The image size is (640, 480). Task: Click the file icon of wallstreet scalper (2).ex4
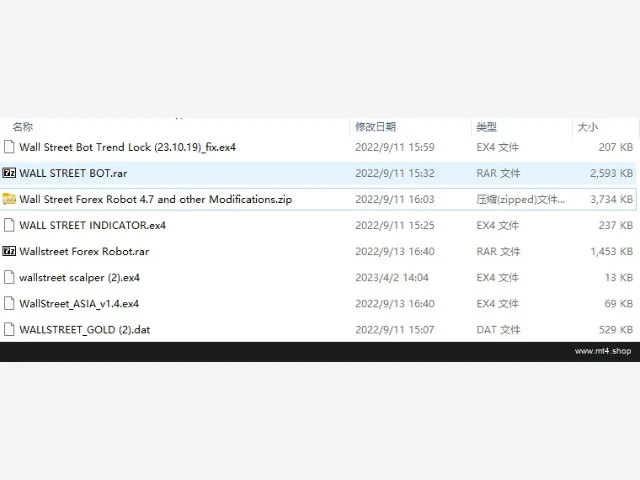pos(9,278)
